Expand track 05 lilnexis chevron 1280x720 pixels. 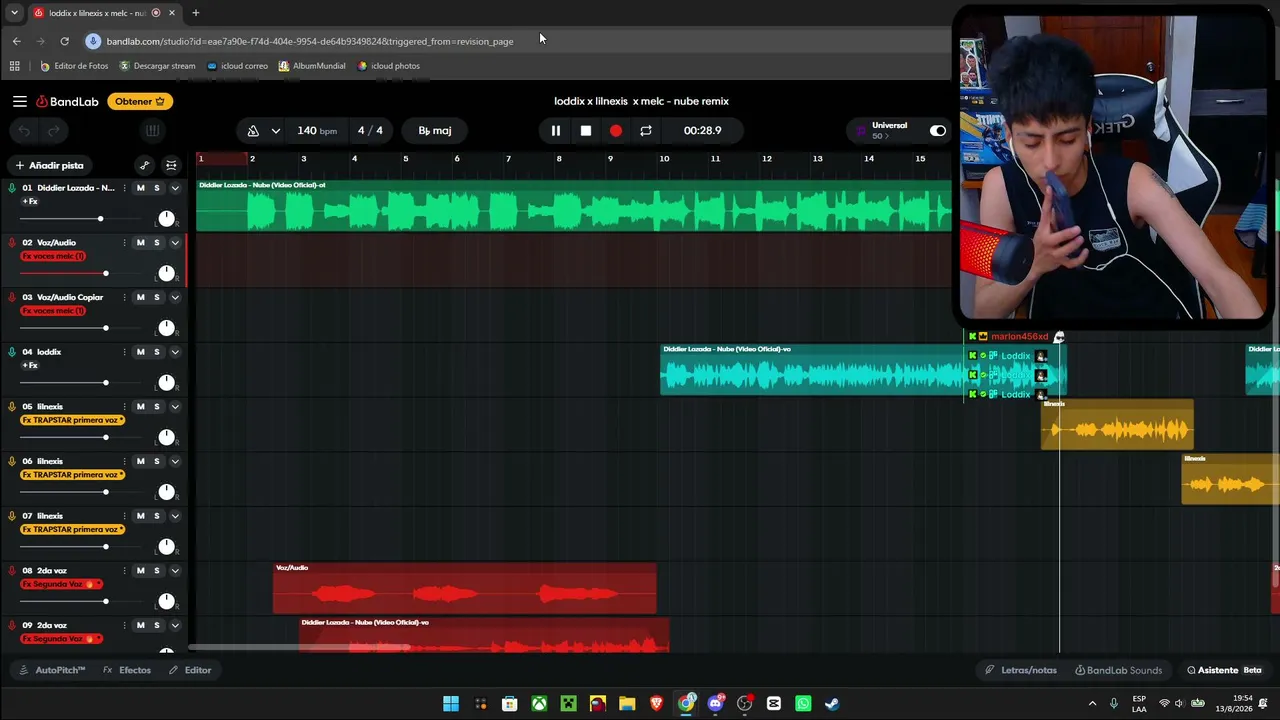coord(175,407)
